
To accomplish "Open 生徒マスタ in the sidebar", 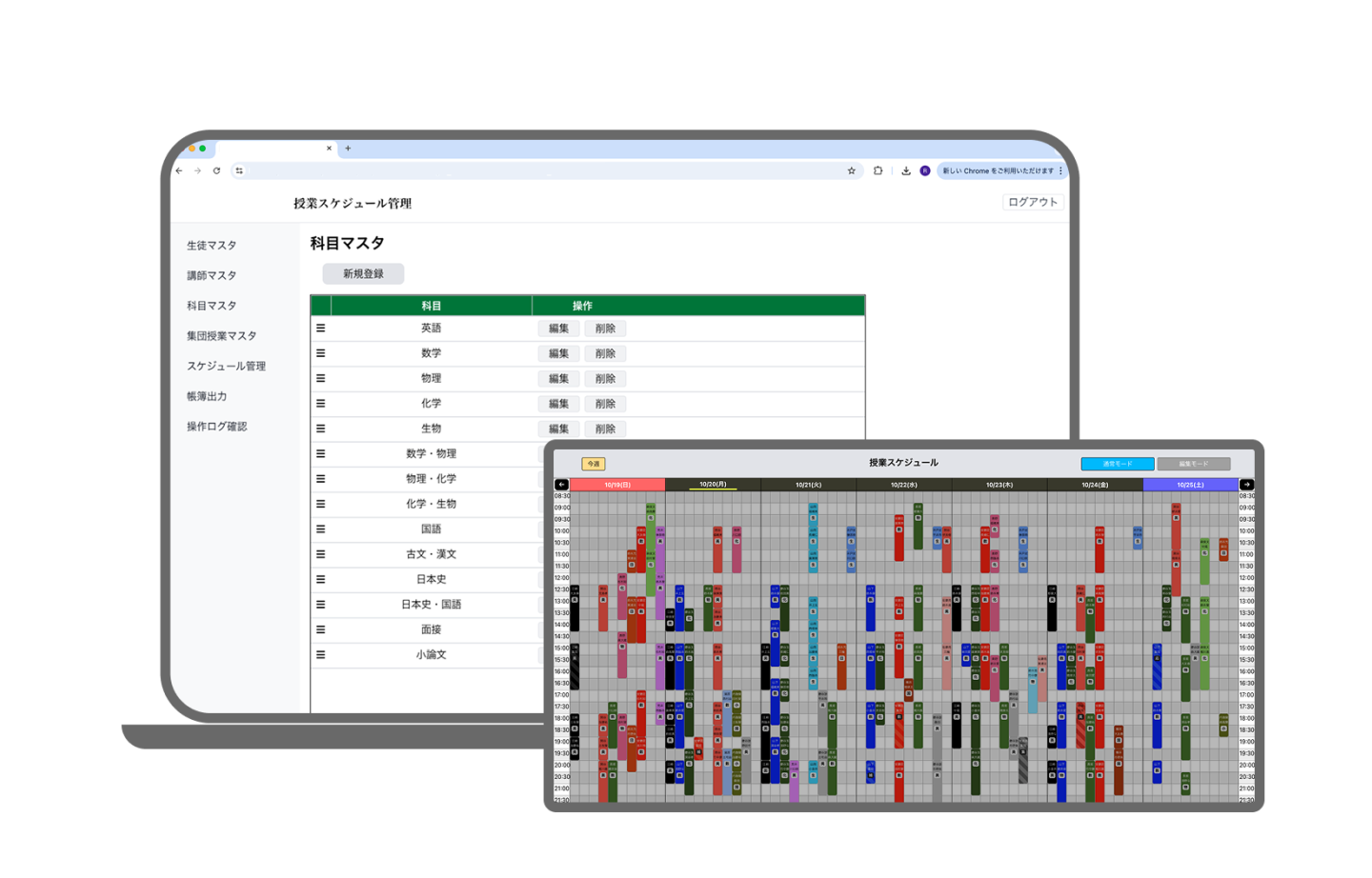I will pyautogui.click(x=212, y=246).
